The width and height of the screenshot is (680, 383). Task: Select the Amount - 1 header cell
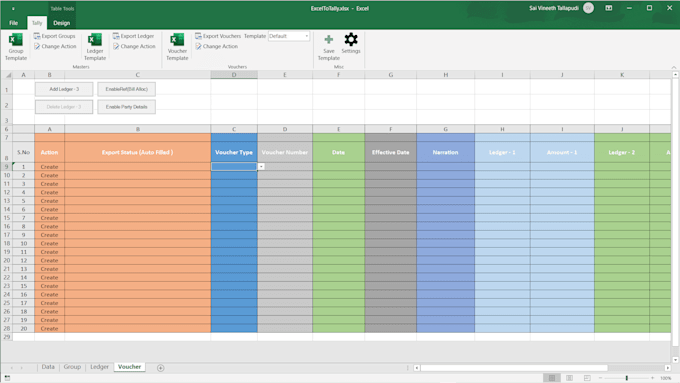coord(562,152)
